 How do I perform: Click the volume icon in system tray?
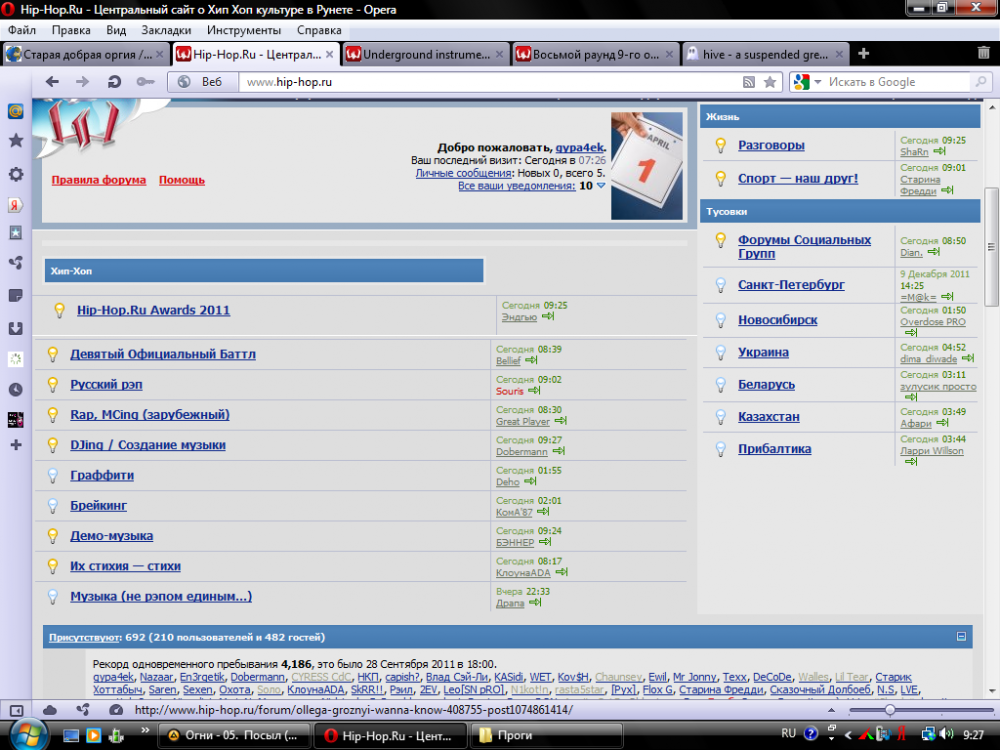tap(946, 735)
